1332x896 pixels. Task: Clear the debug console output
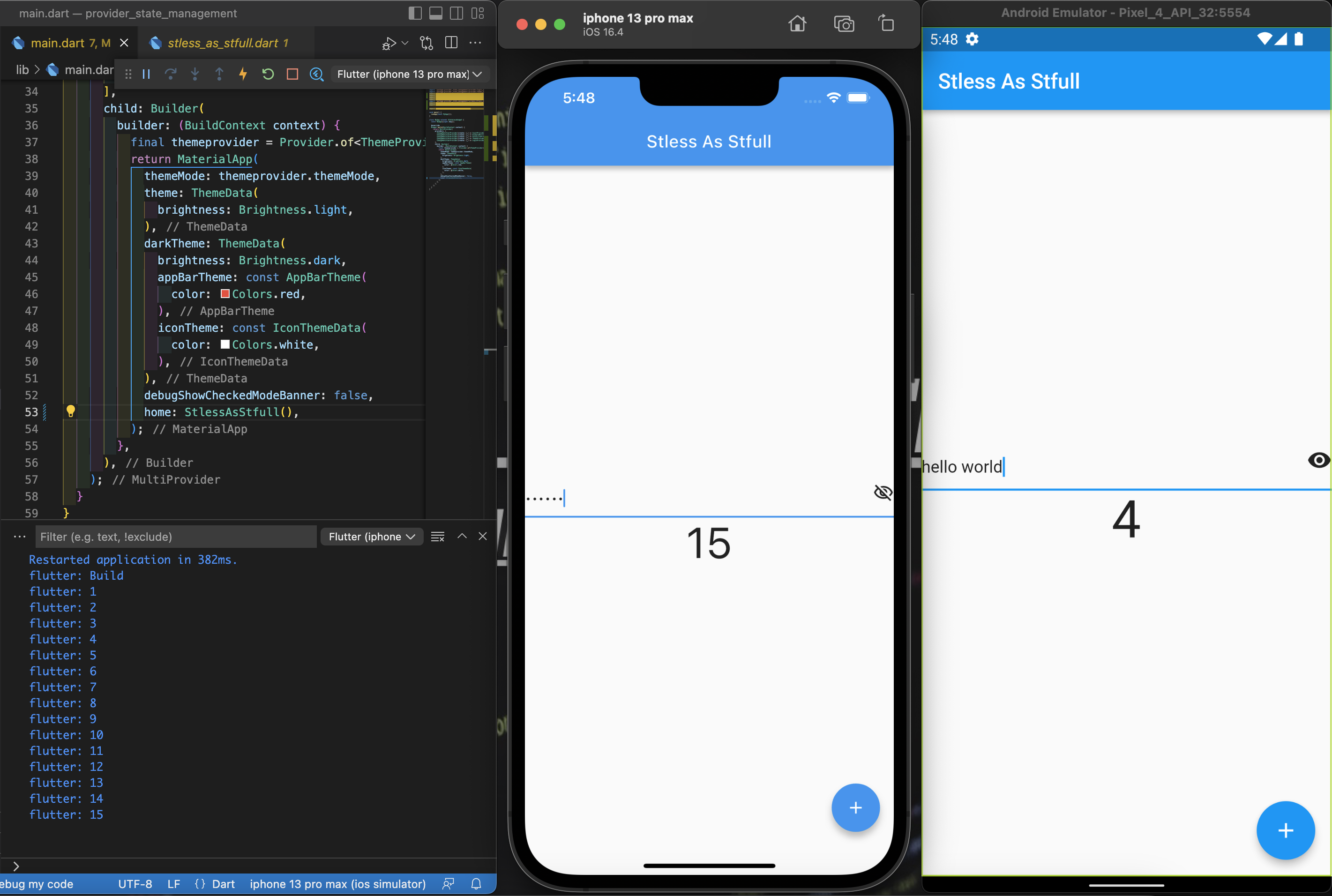click(438, 537)
